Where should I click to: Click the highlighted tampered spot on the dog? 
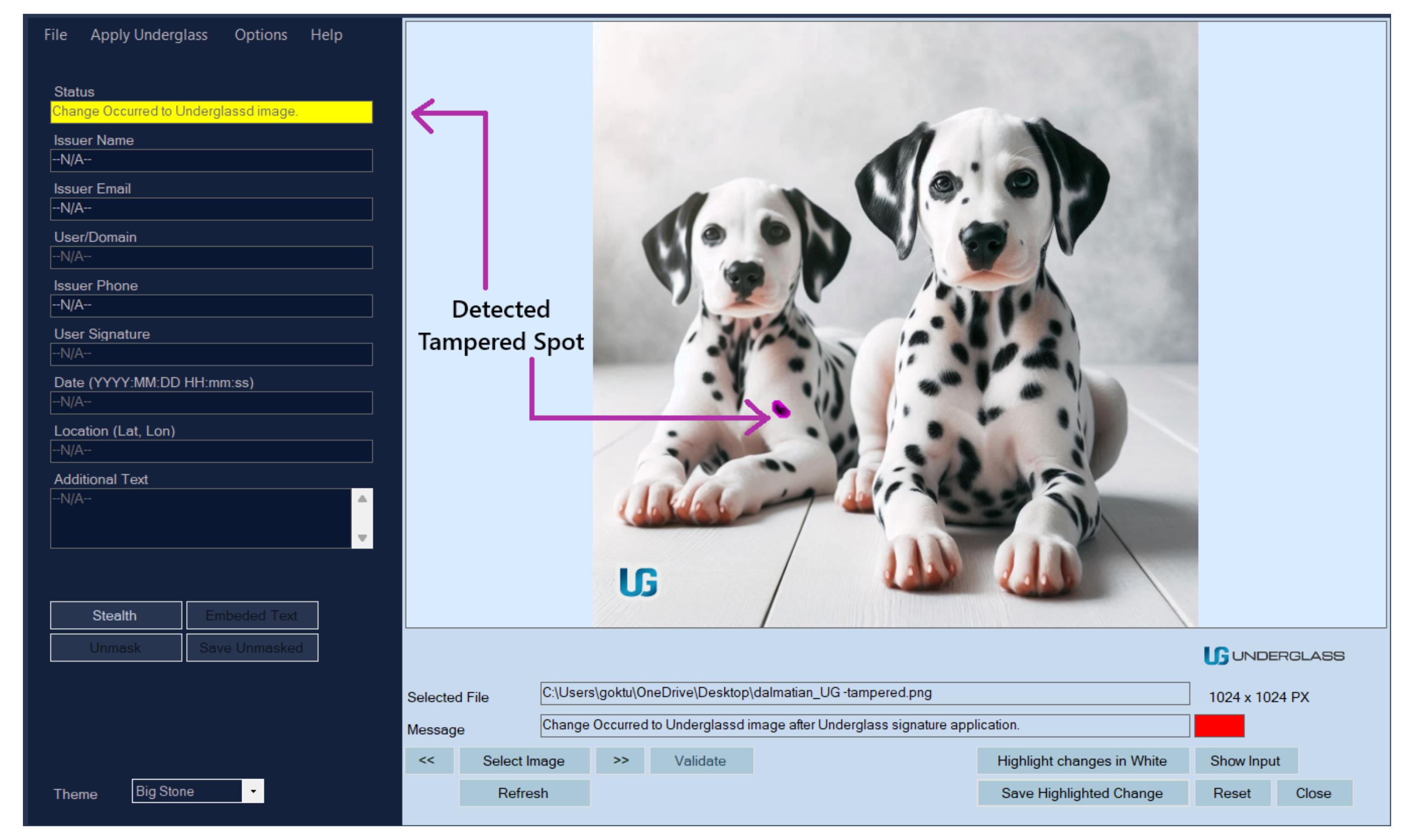781,409
